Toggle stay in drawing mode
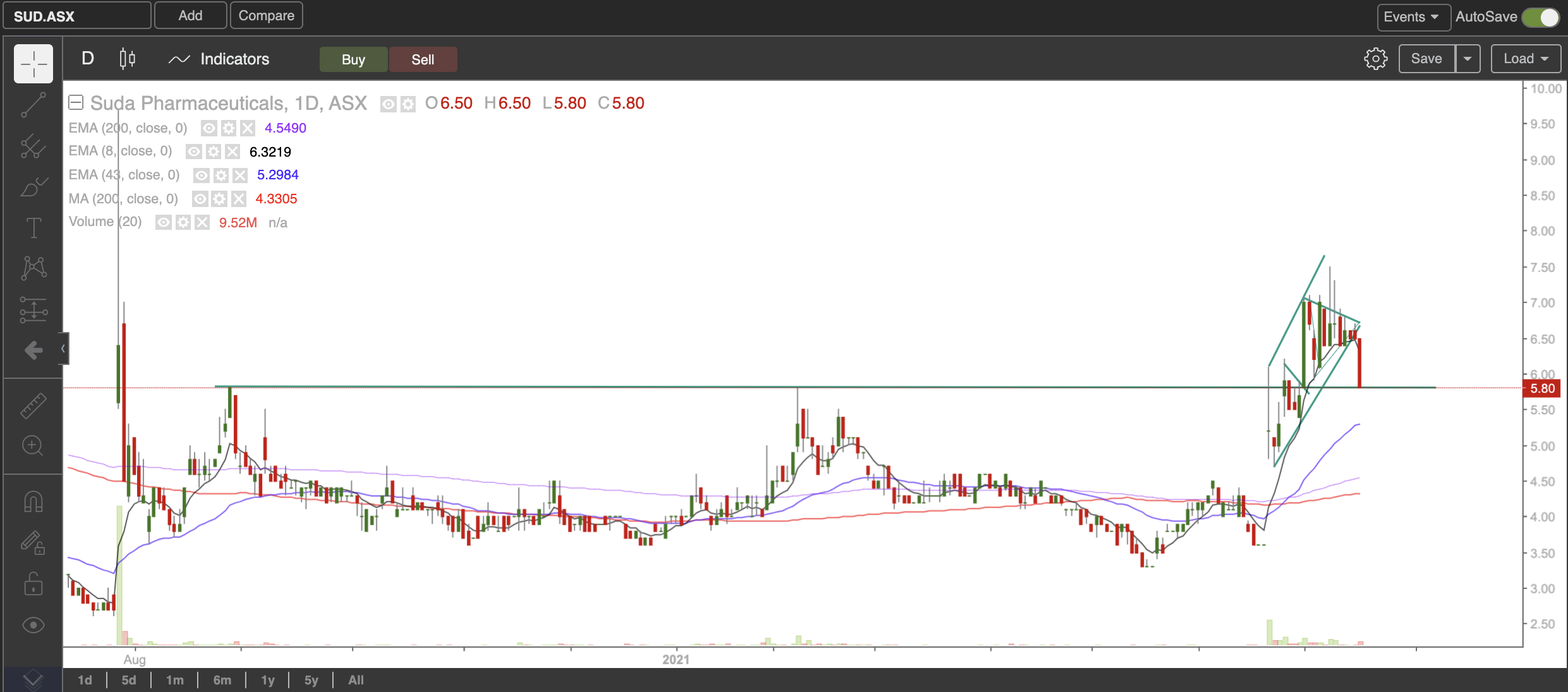Screen dimensions: 1568x692 pyautogui.click(x=33, y=543)
